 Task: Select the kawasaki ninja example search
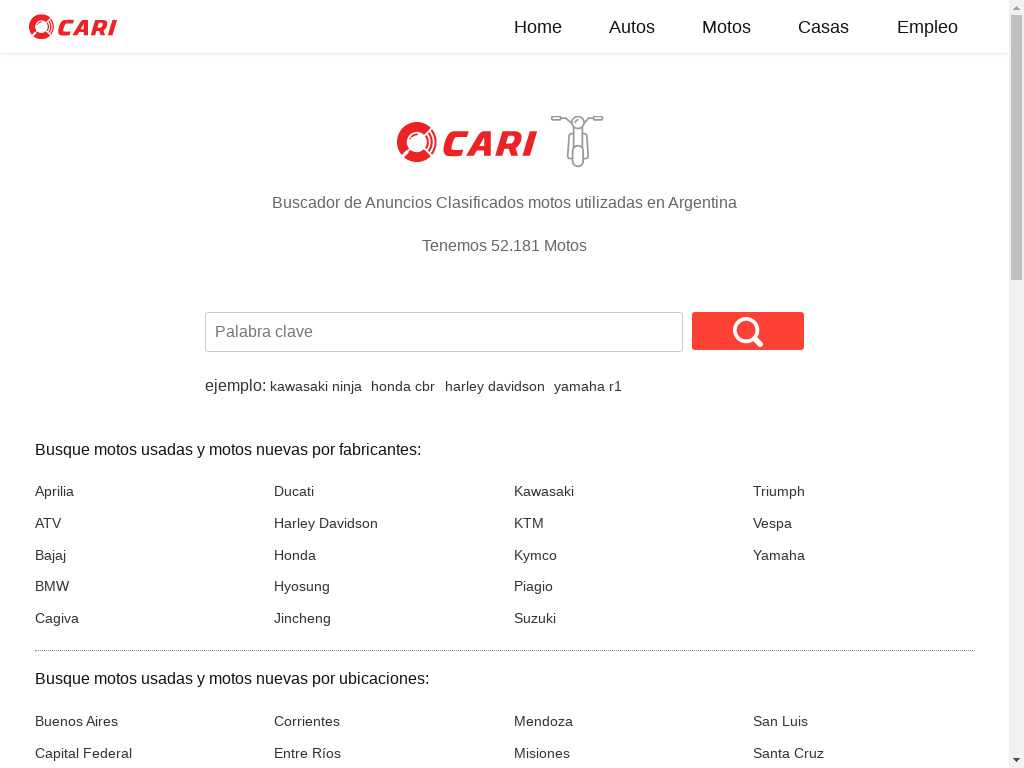[x=315, y=387]
